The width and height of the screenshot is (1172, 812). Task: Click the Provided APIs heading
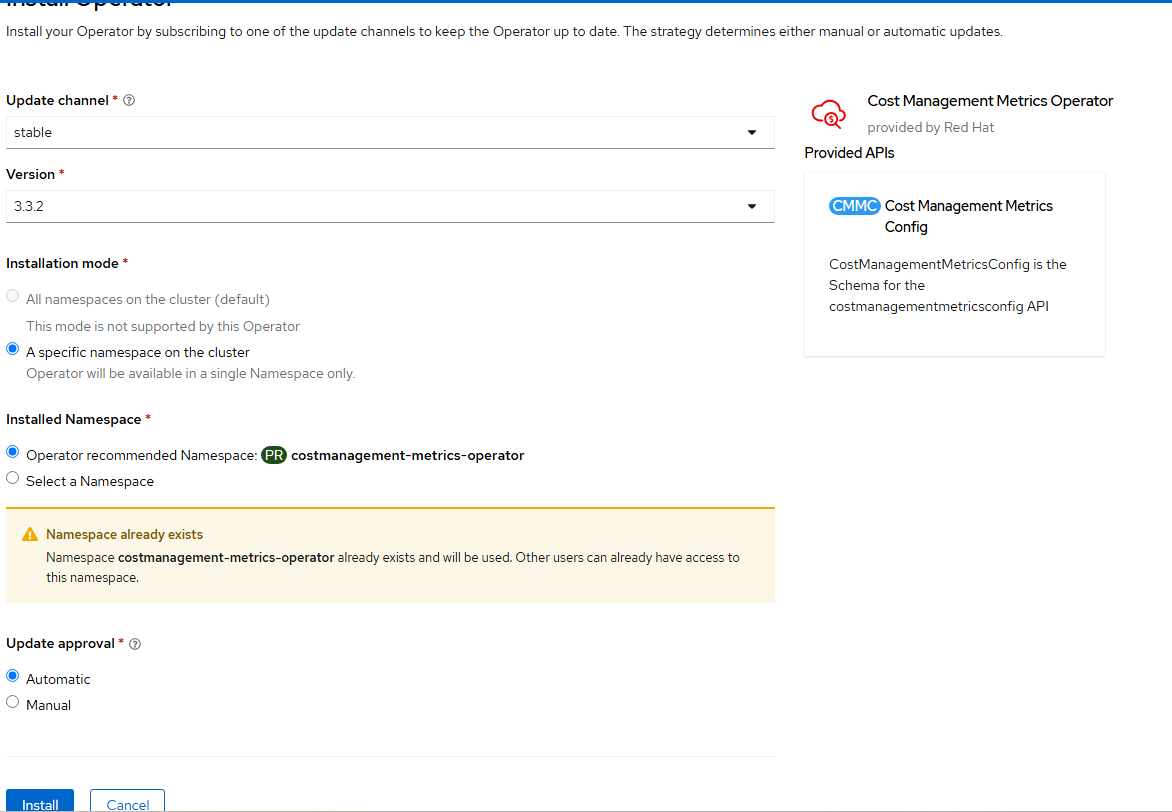[x=849, y=153]
